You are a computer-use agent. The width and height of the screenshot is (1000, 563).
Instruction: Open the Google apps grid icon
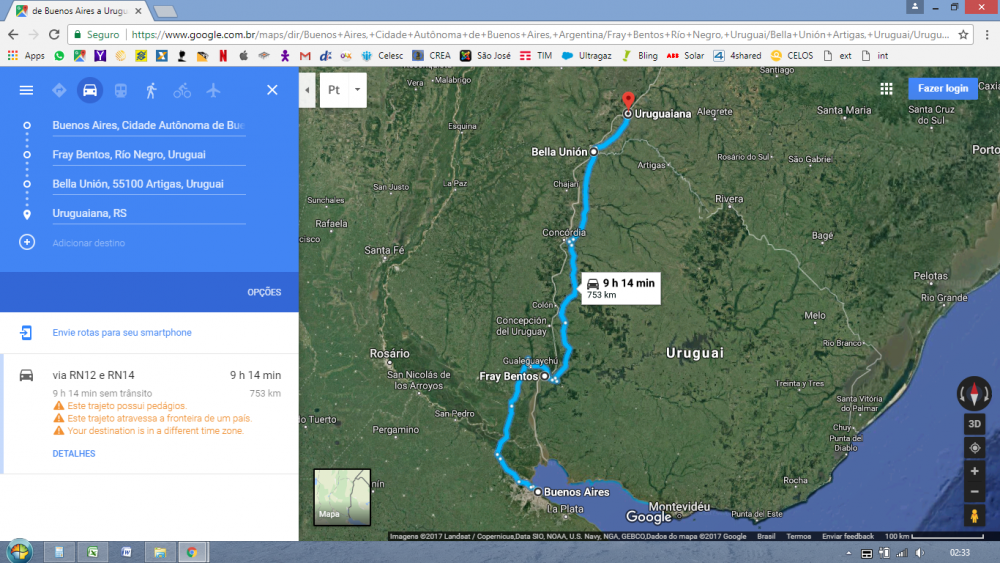(886, 89)
